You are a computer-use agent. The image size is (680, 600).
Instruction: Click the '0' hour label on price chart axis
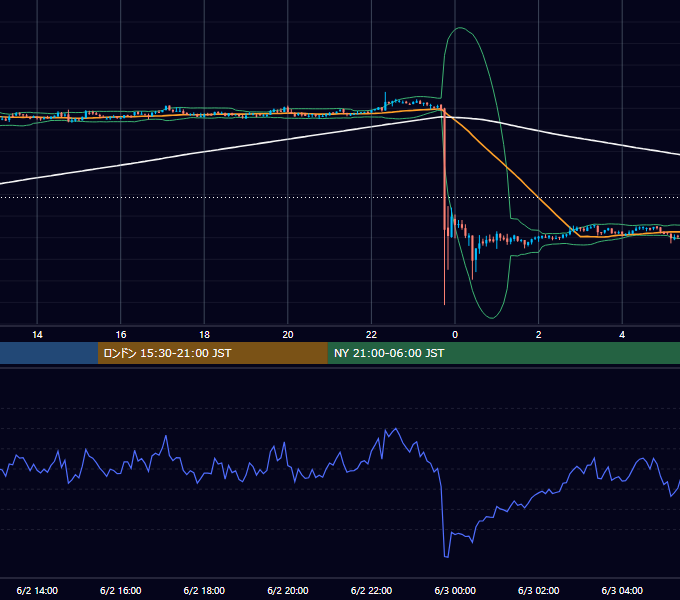click(455, 335)
